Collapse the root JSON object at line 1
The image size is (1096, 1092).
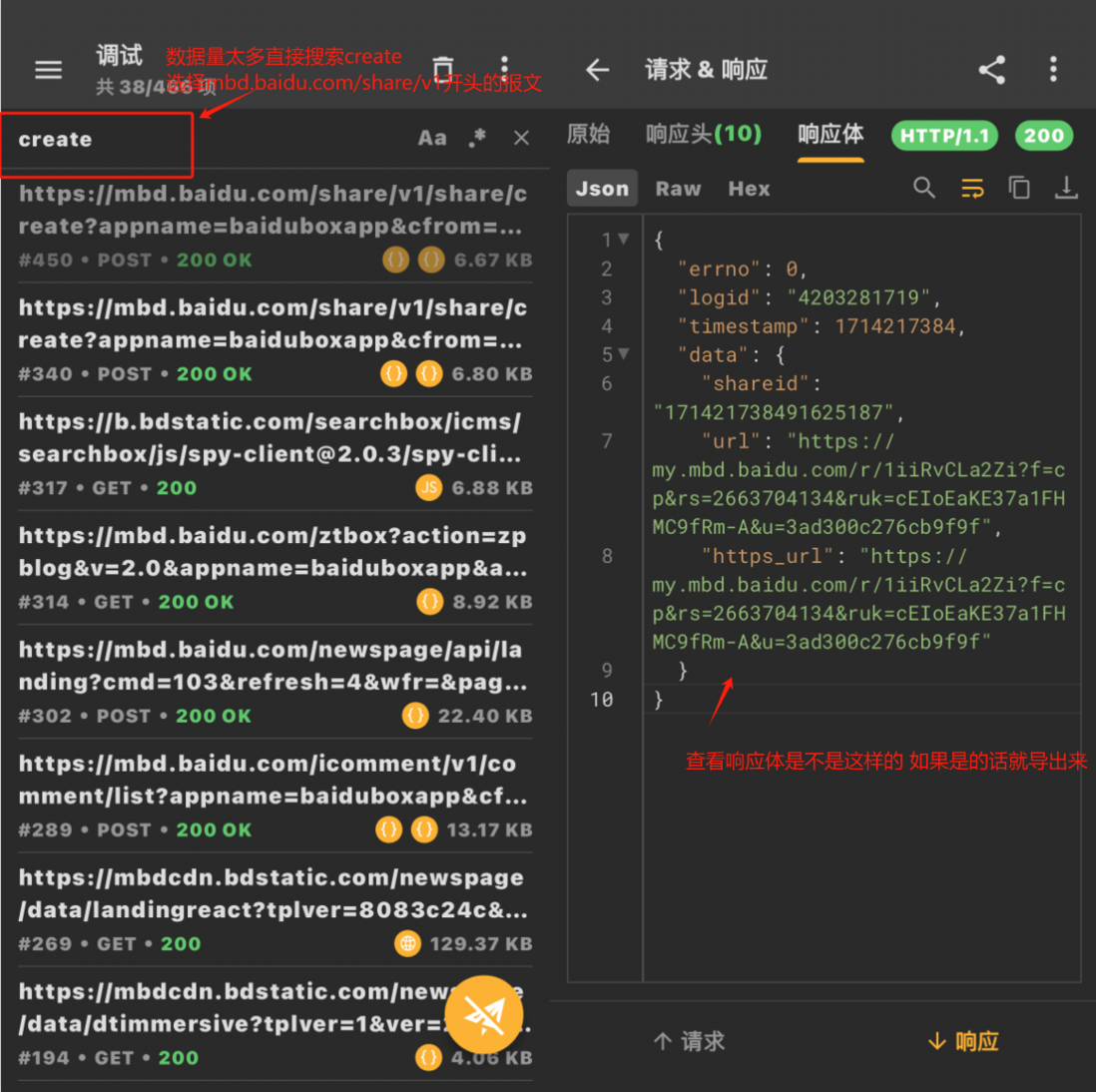(623, 240)
